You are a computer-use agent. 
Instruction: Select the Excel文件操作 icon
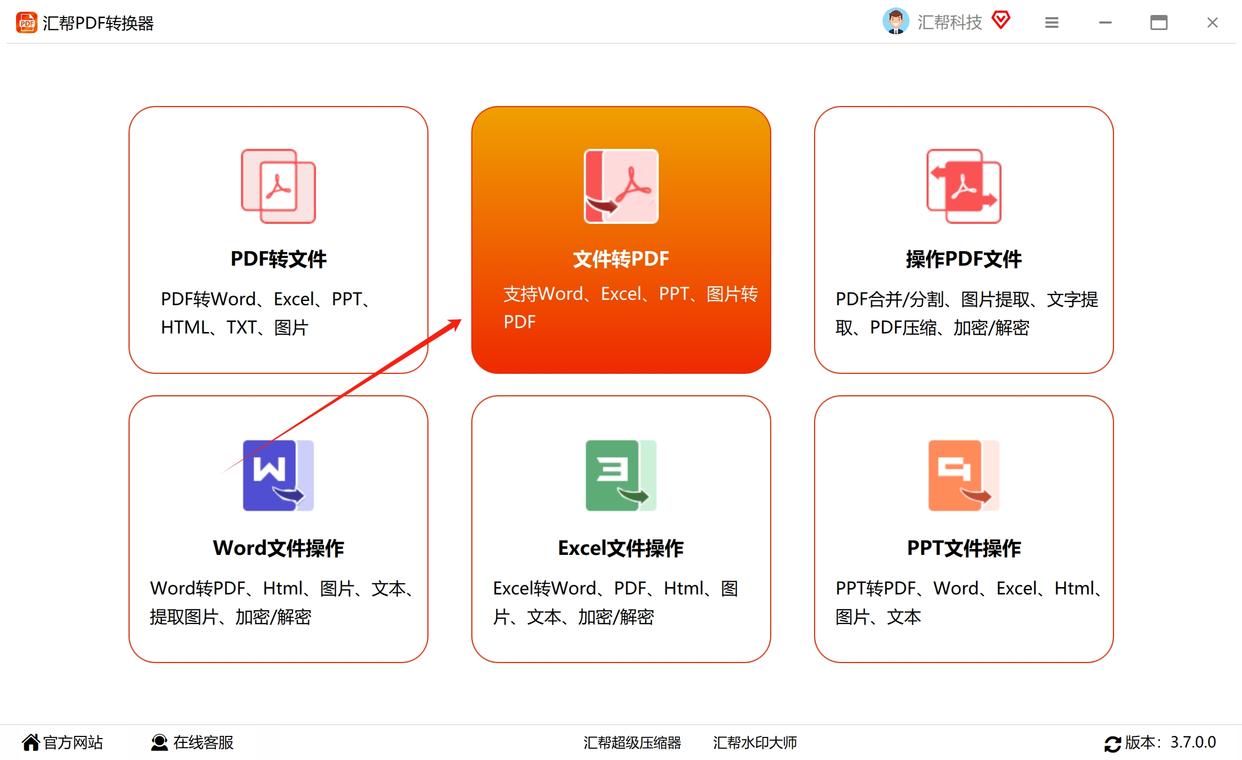tap(621, 476)
